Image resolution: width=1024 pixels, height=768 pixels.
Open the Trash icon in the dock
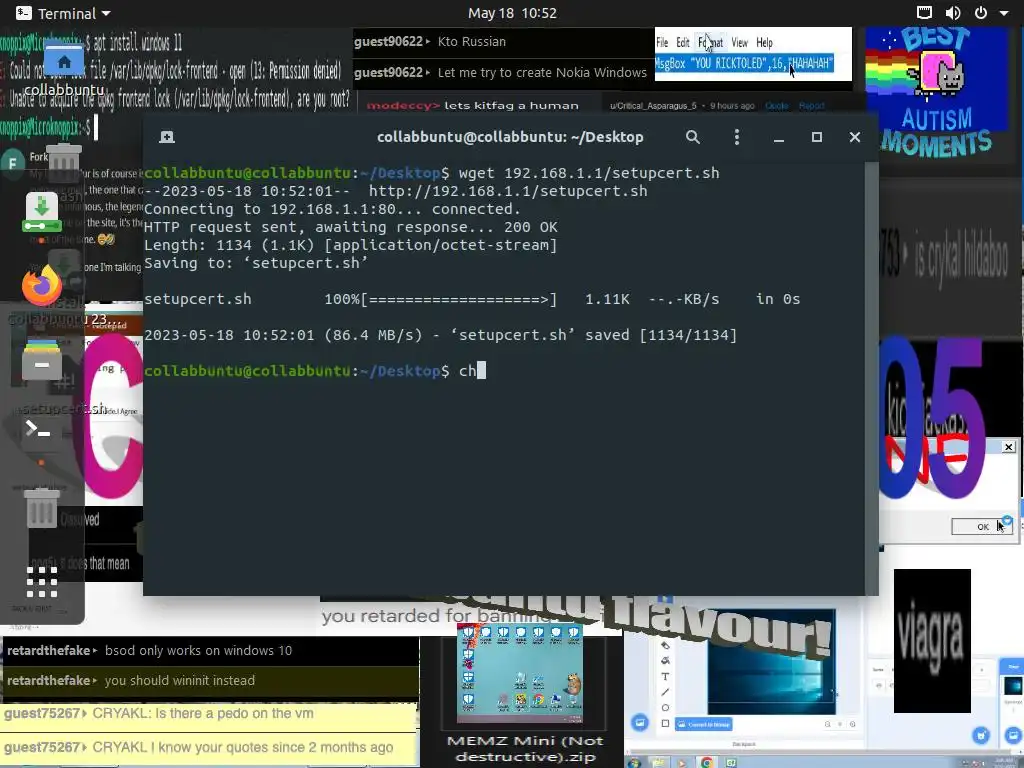point(42,508)
